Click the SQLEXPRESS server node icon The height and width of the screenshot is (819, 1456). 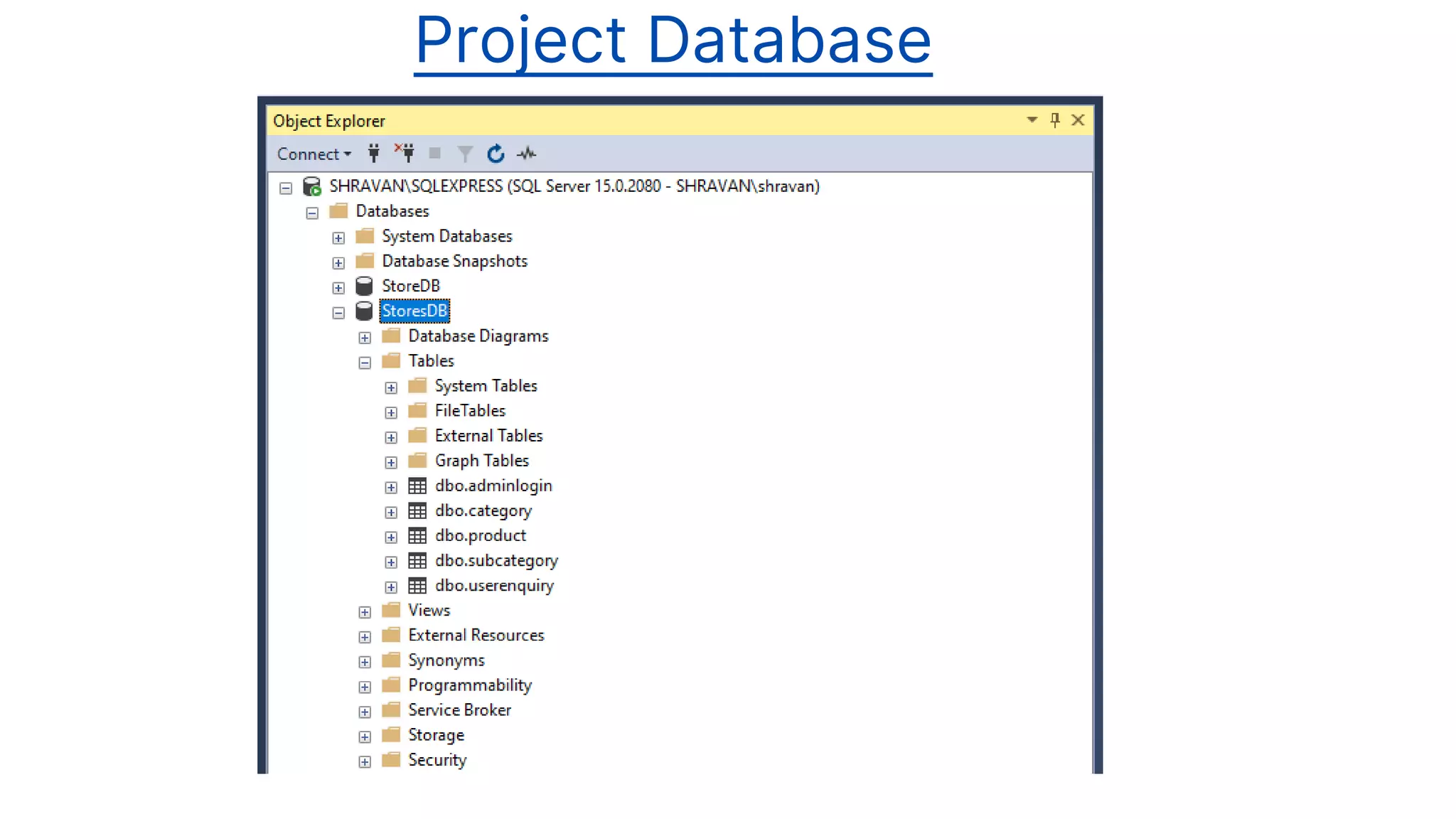click(312, 186)
